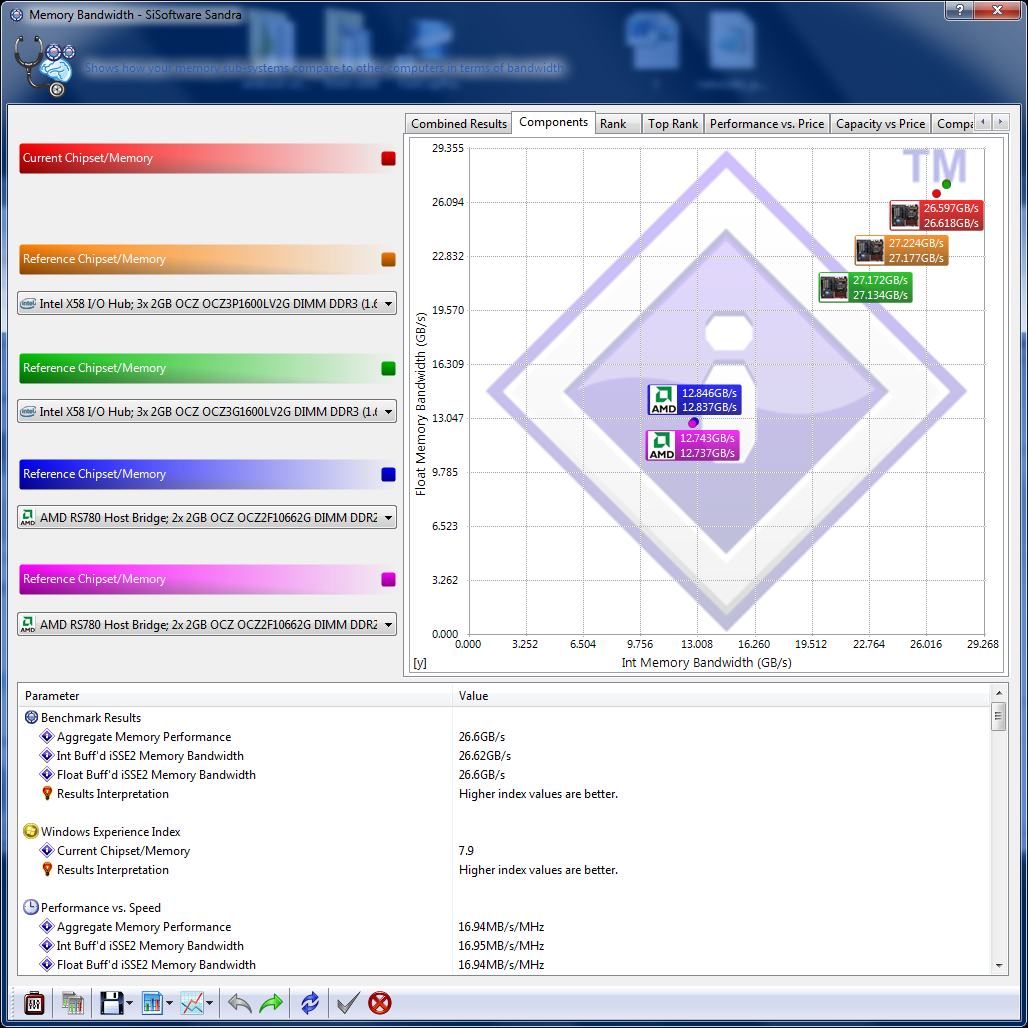
Task: Switch to Performance vs. Price tab
Action: tap(766, 124)
